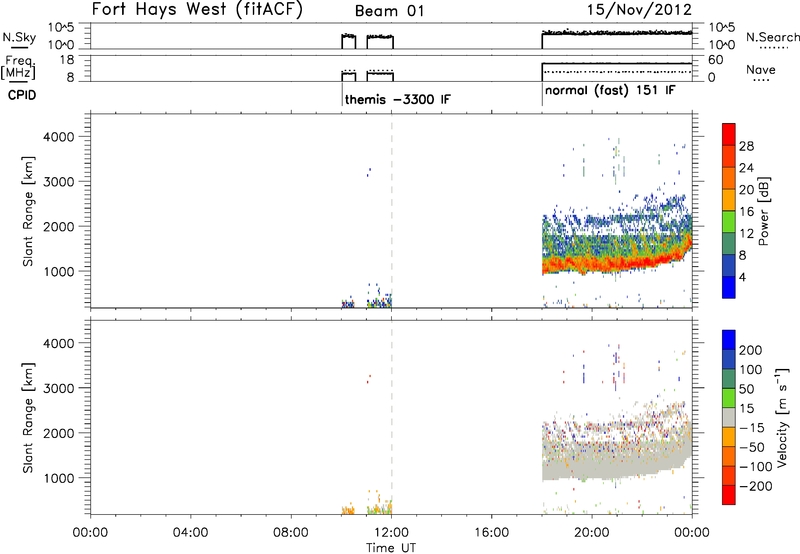
Task: Select the 'normal (fast) 151 IF' annotation
Action: [x=610, y=91]
